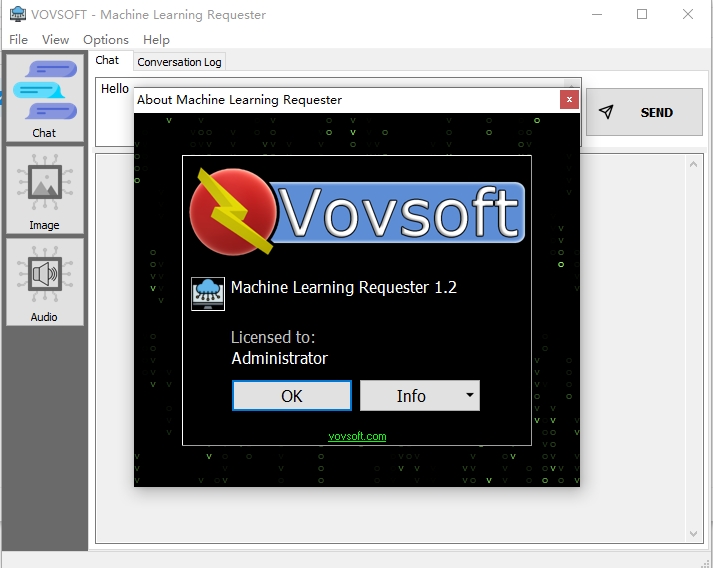Close the About Machine Learning Requester dialog

pos(569,100)
